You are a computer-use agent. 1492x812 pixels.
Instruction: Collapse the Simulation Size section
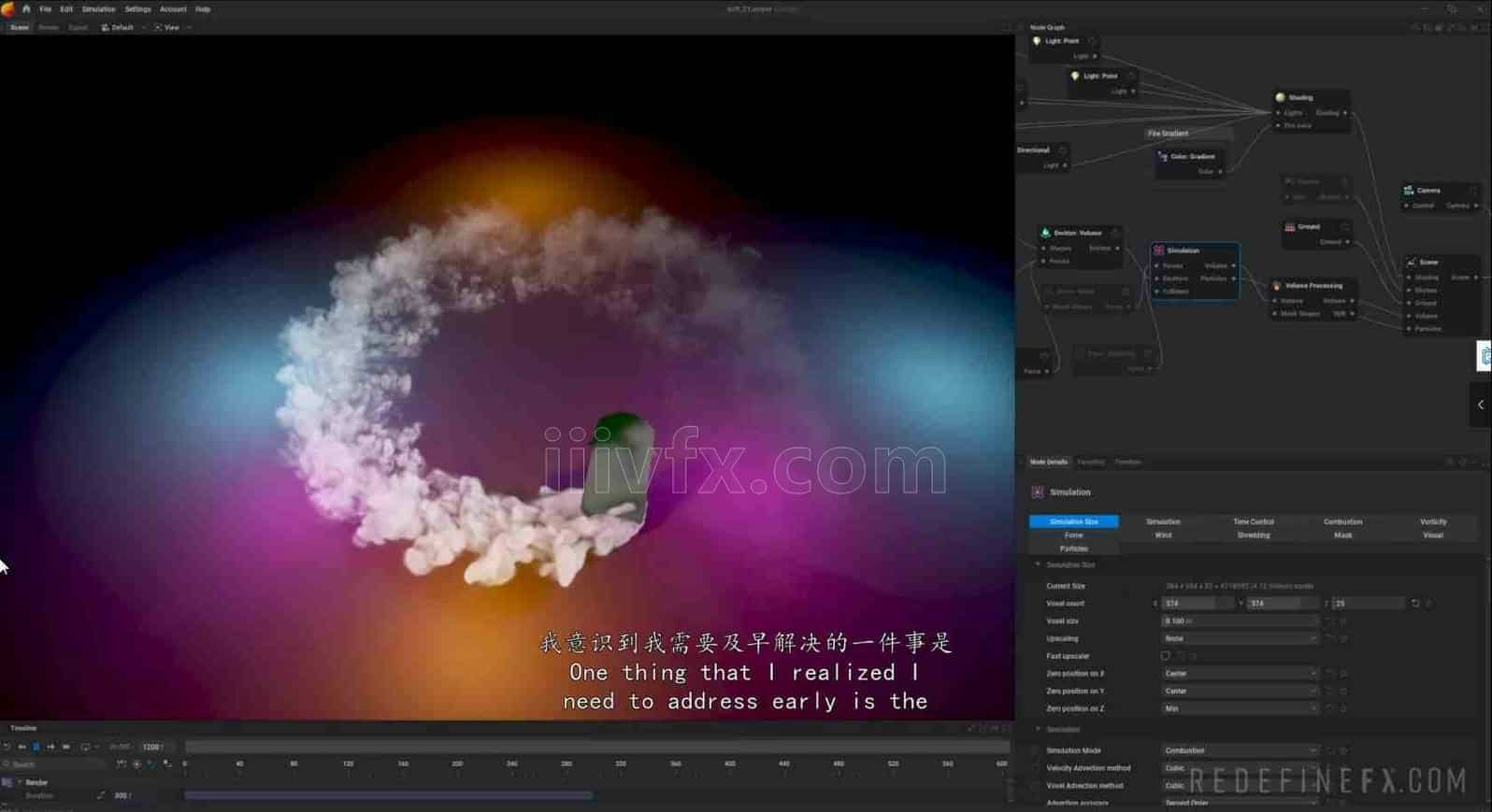1038,564
